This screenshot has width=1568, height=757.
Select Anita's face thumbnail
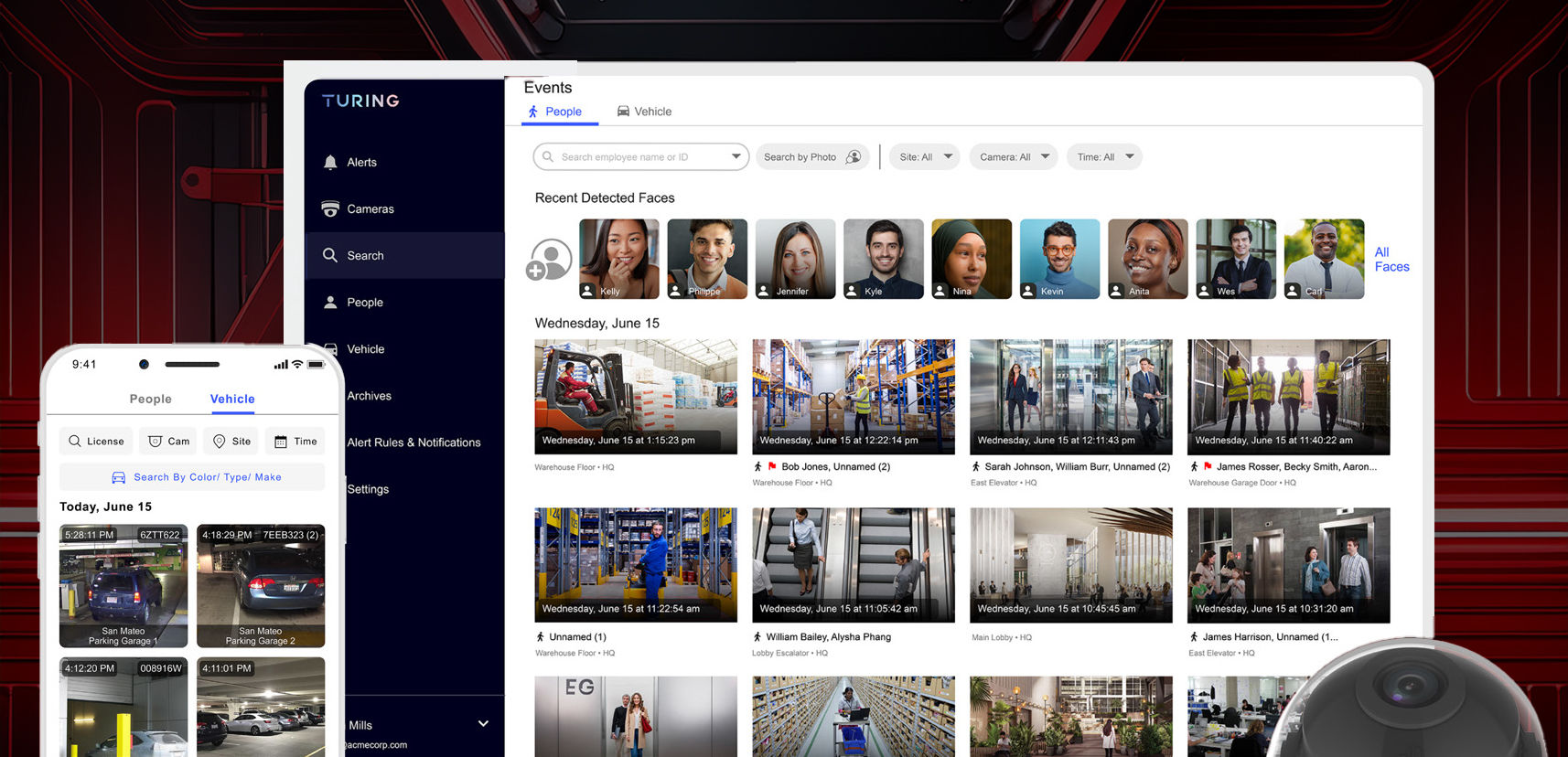1148,259
